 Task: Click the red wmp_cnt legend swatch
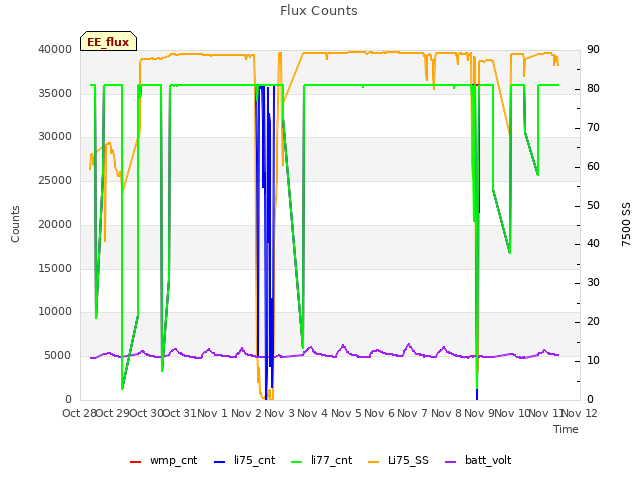click(x=136, y=462)
